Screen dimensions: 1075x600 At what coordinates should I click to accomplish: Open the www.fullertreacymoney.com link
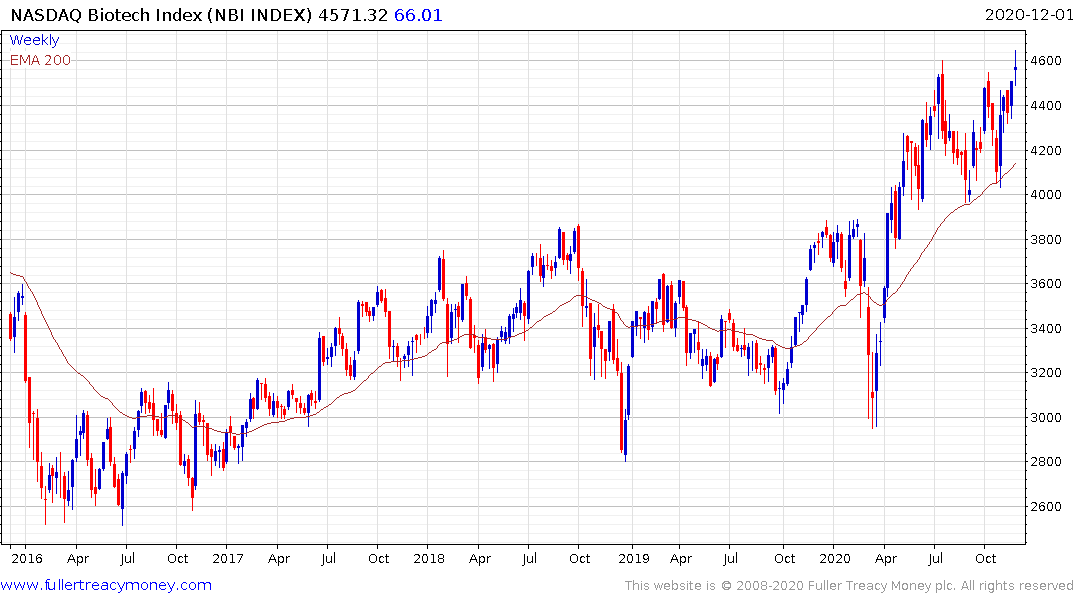point(106,585)
